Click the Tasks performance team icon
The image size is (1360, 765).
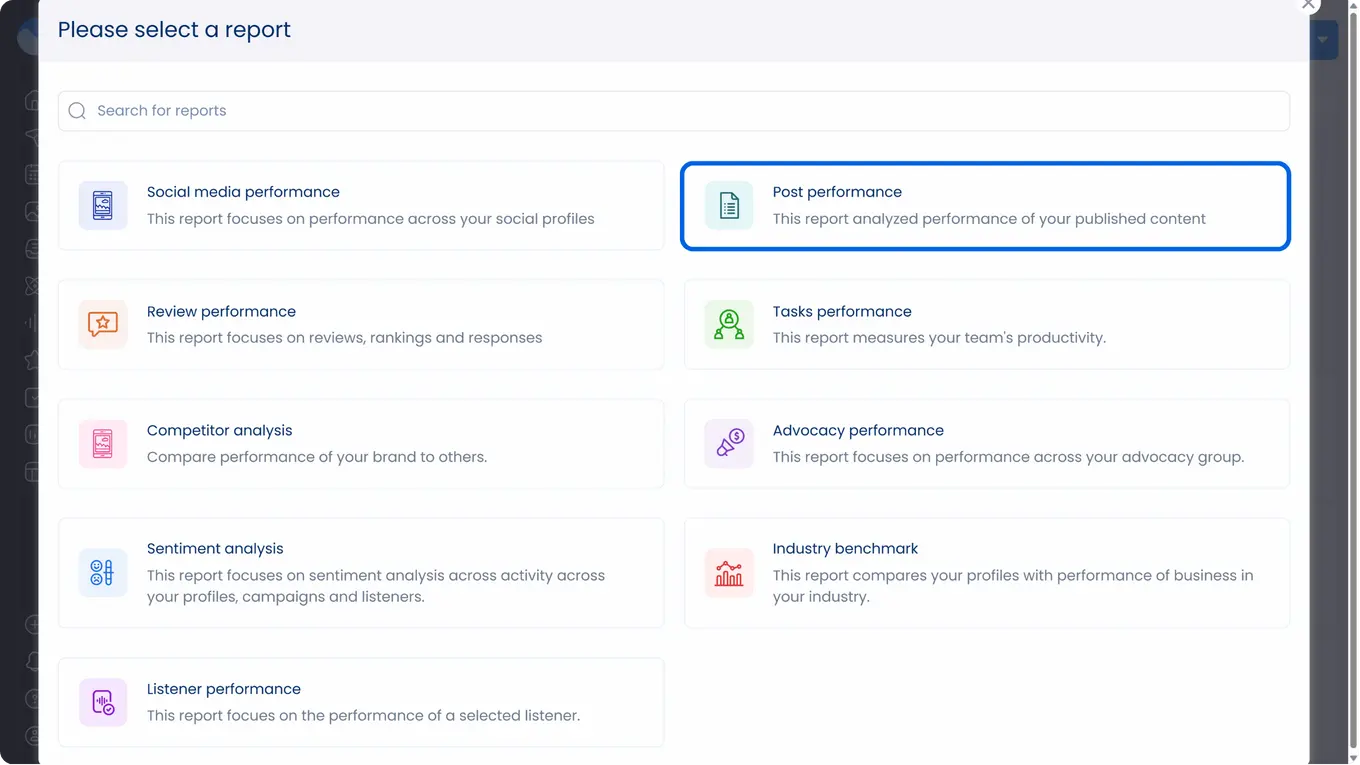click(729, 325)
